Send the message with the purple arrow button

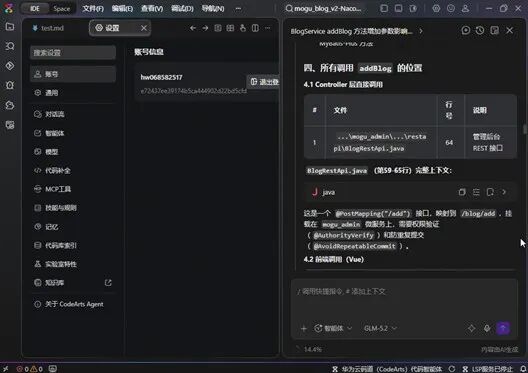point(503,328)
